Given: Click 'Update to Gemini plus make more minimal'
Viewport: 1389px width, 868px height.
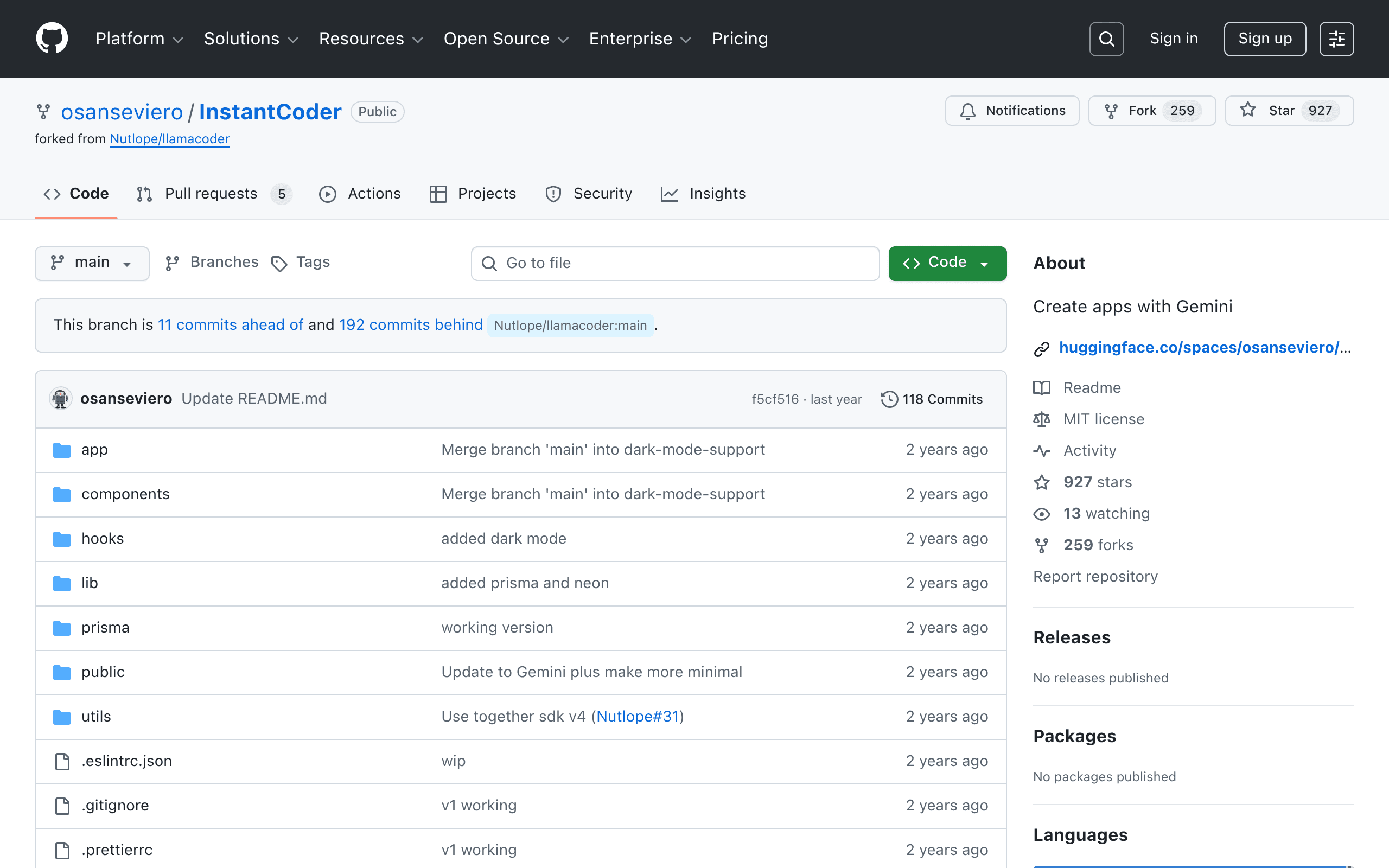Looking at the screenshot, I should pyautogui.click(x=591, y=672).
